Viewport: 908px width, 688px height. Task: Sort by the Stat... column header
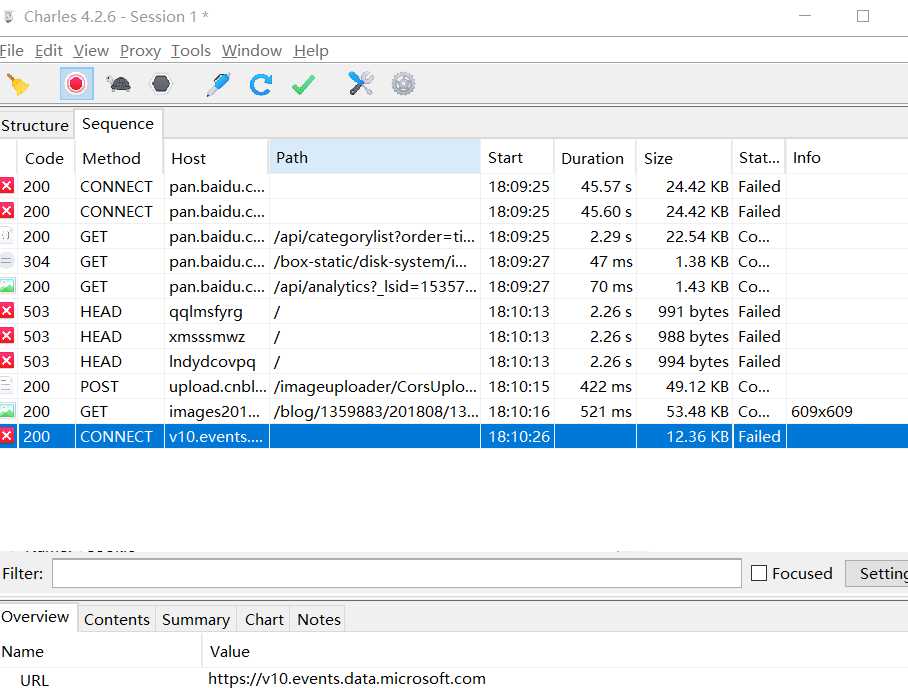(x=759, y=158)
